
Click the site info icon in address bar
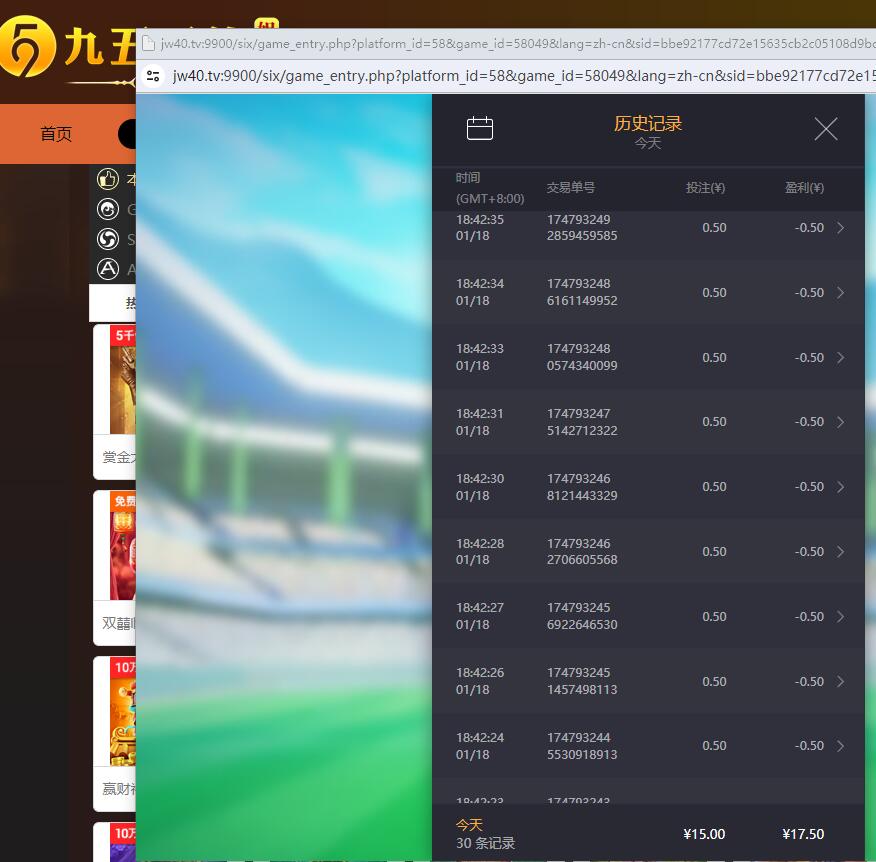(x=153, y=76)
